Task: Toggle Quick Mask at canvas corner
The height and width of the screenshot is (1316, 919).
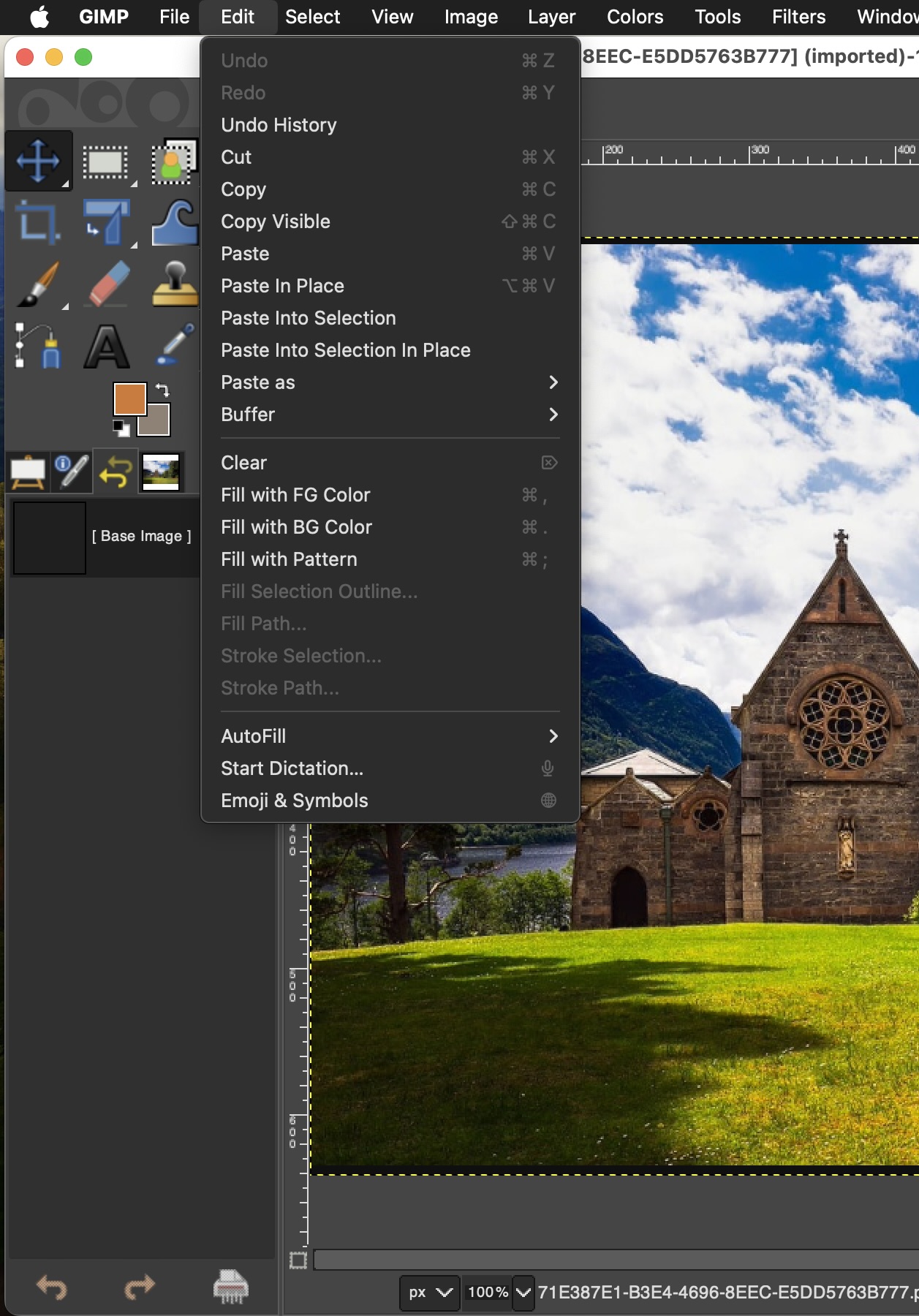Action: 298,1260
